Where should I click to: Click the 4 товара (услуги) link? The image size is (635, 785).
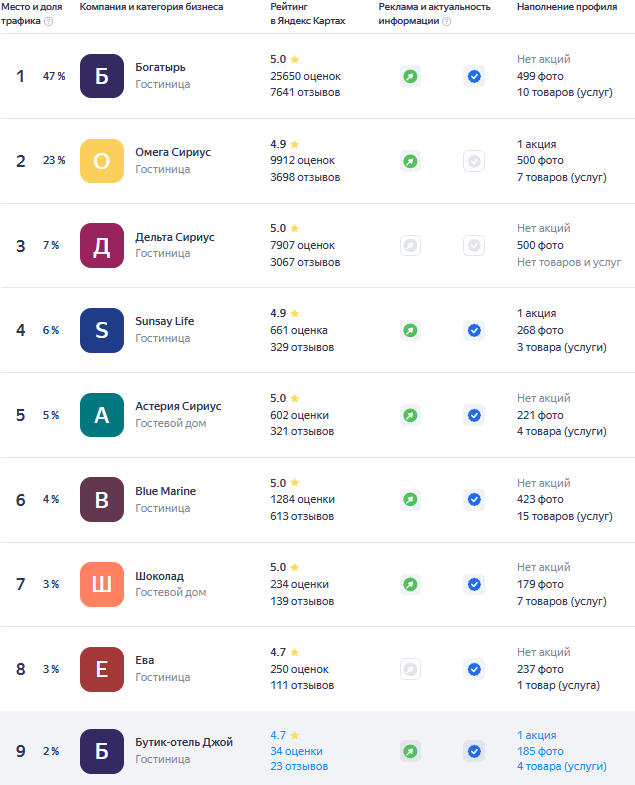click(x=561, y=766)
